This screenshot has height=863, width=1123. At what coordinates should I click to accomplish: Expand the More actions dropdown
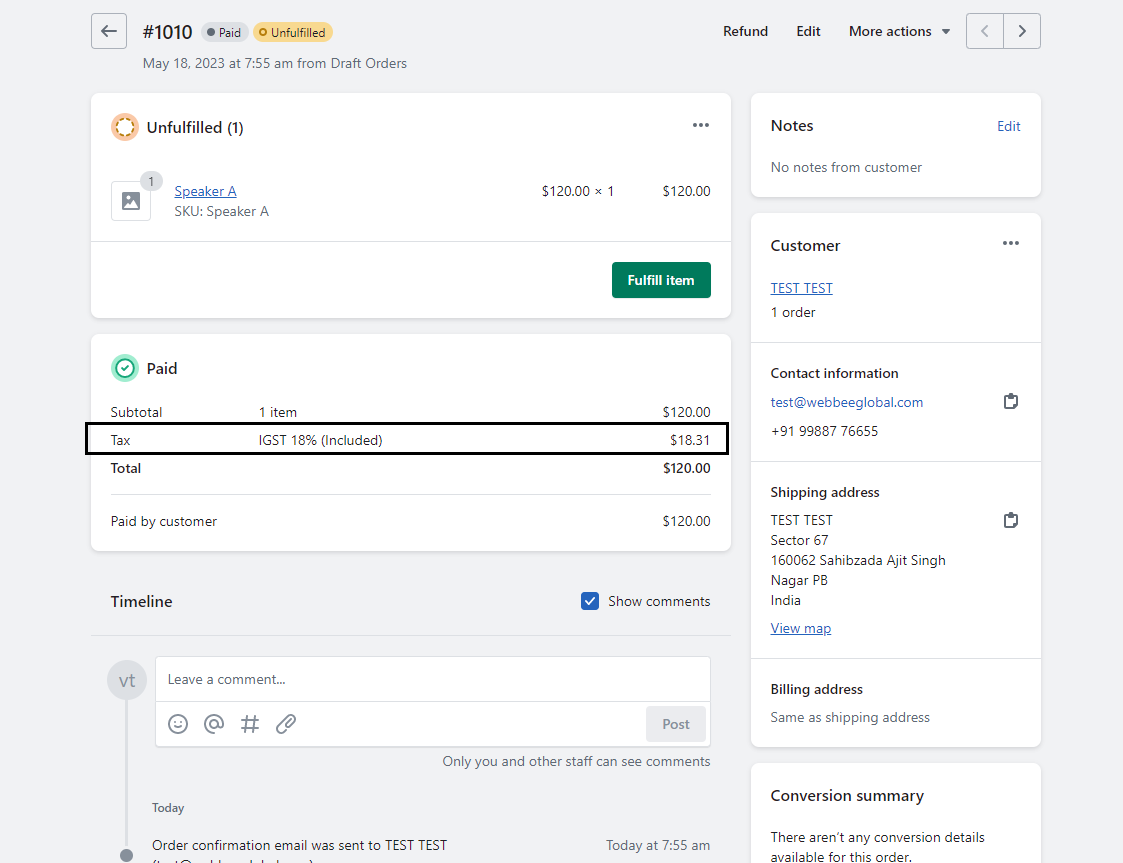pos(899,31)
